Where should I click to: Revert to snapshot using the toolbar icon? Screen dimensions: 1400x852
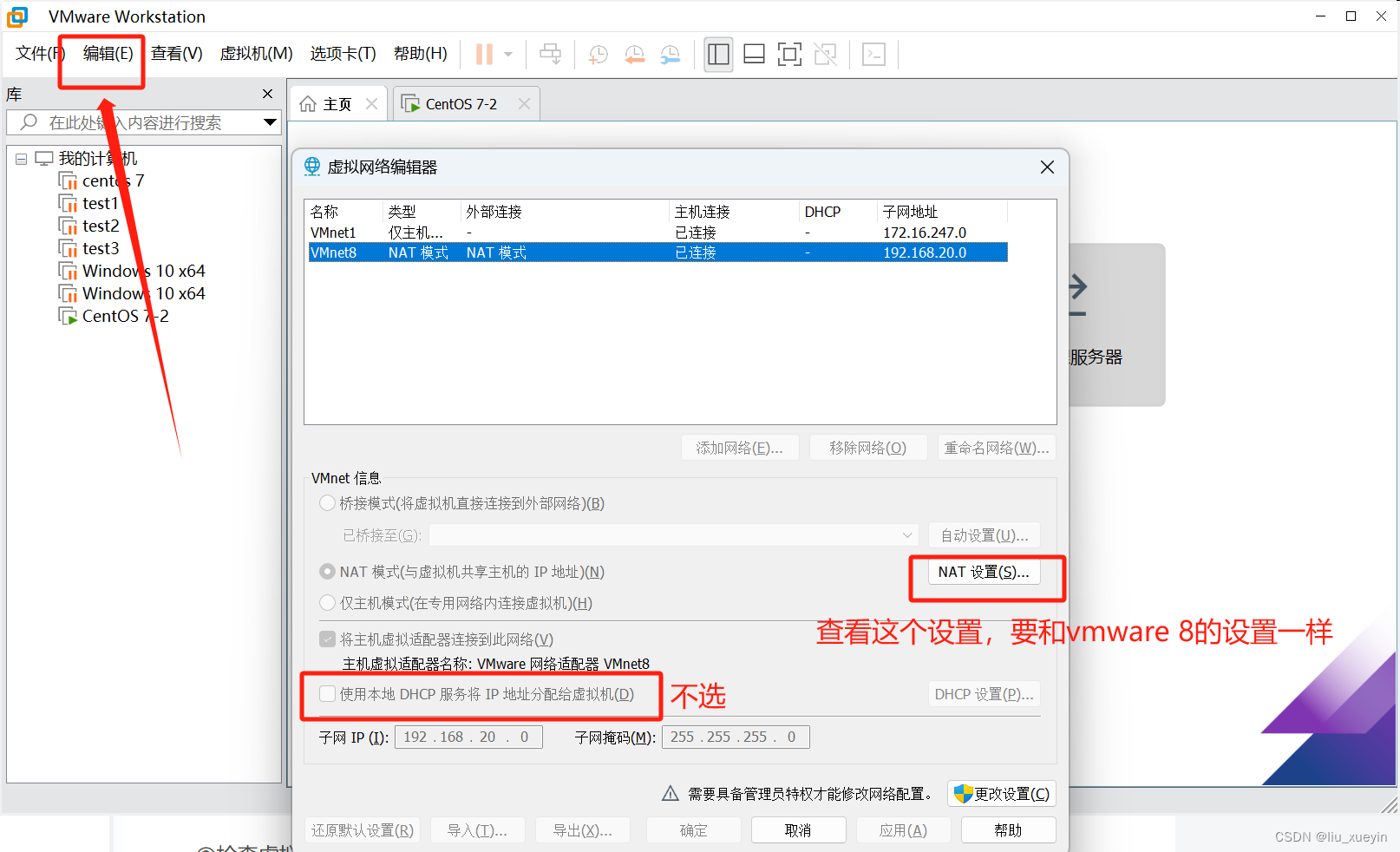pyautogui.click(x=634, y=55)
